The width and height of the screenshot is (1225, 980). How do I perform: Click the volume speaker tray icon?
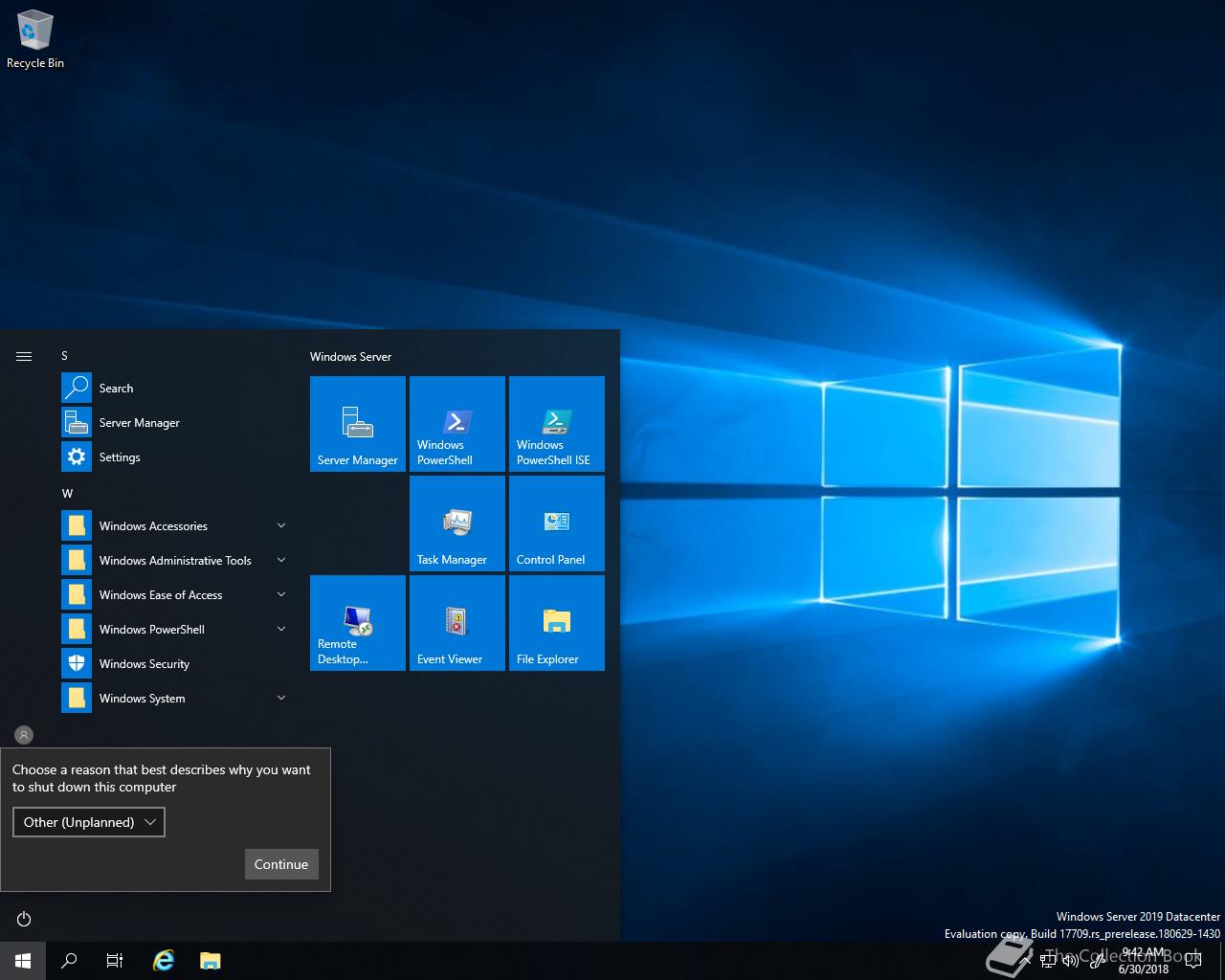tap(1070, 961)
